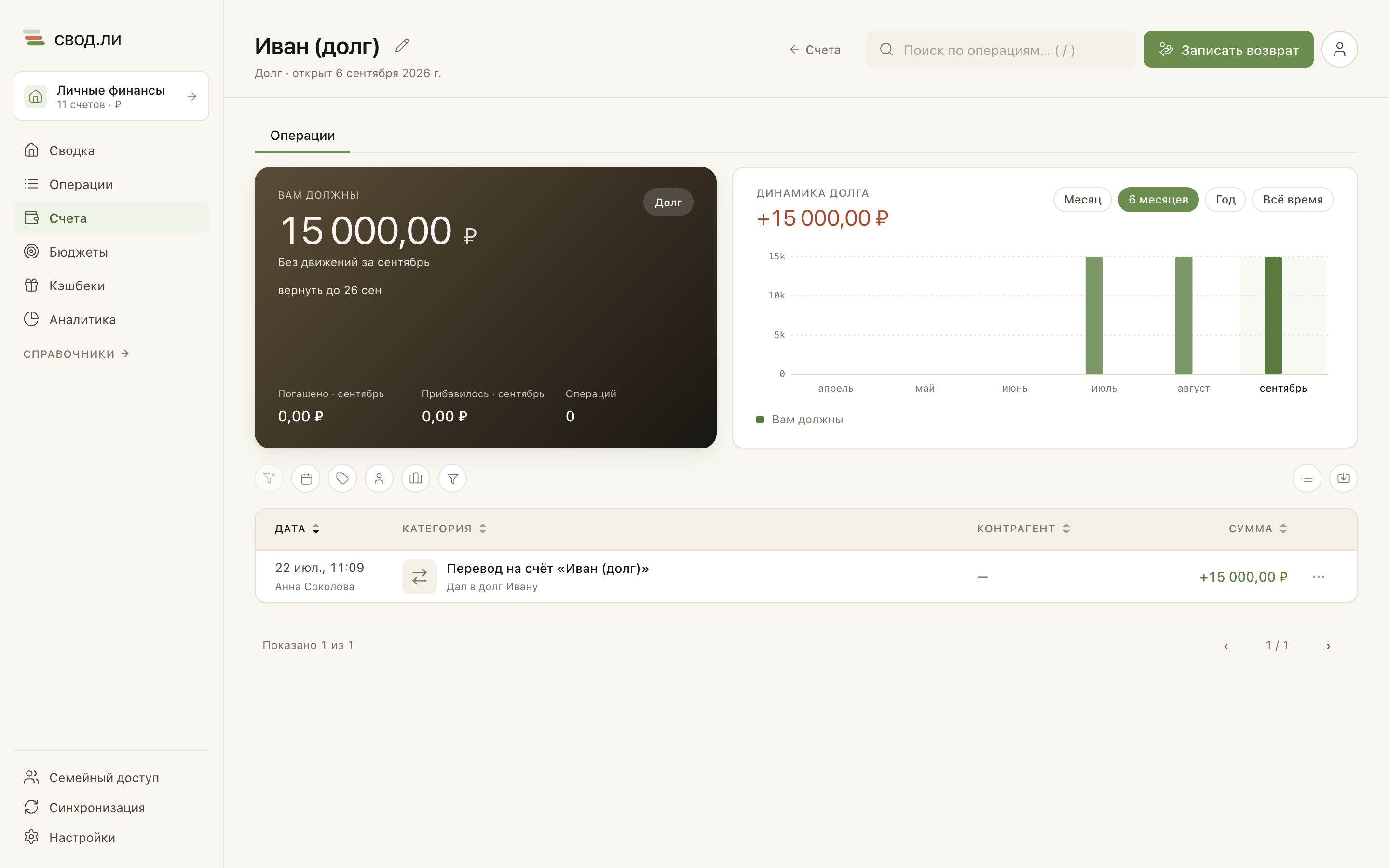
Task: Expand the Справочники section
Action: click(x=76, y=354)
